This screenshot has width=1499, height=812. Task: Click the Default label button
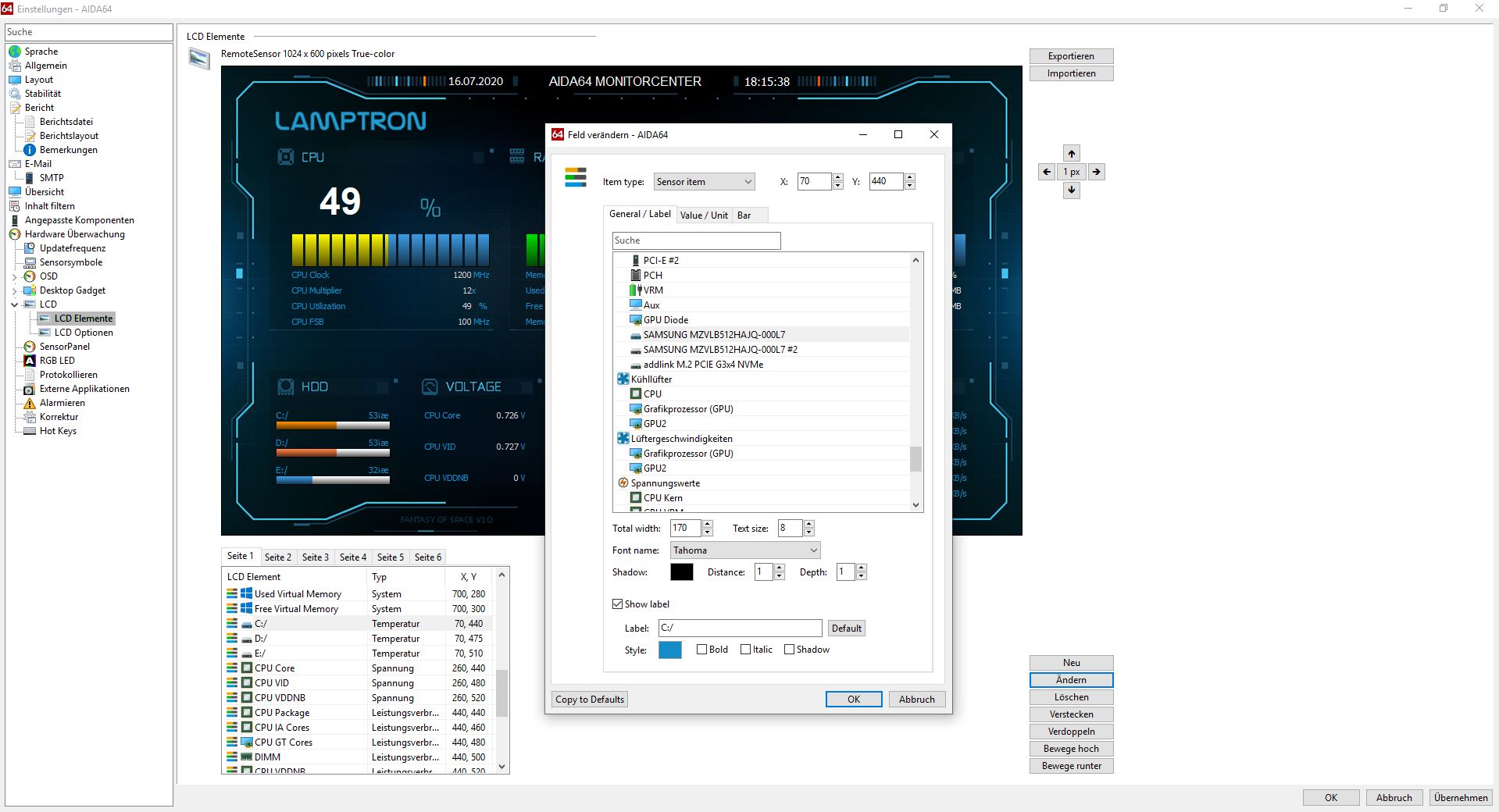tap(847, 629)
